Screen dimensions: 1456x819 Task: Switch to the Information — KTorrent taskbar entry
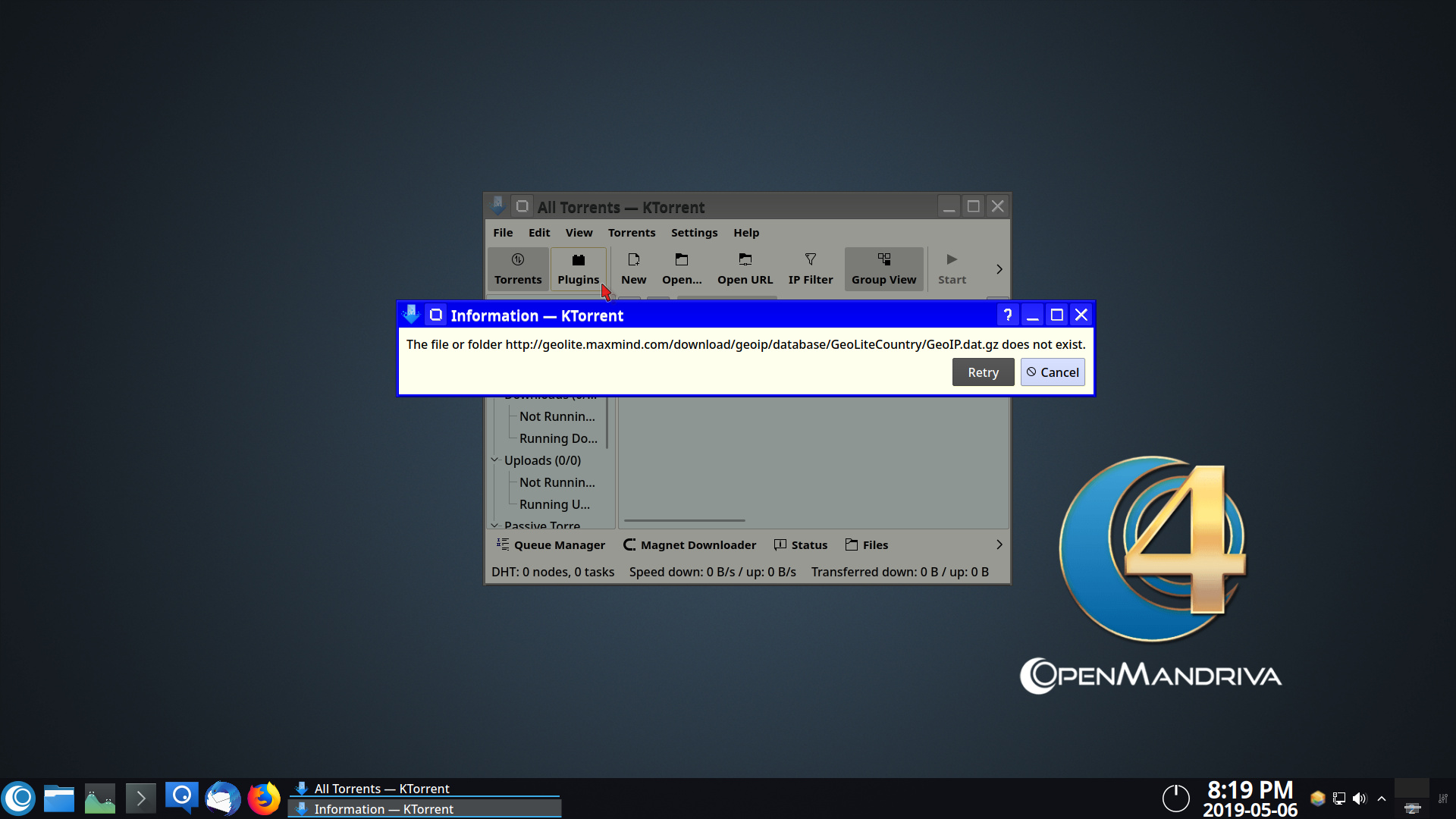[425, 809]
